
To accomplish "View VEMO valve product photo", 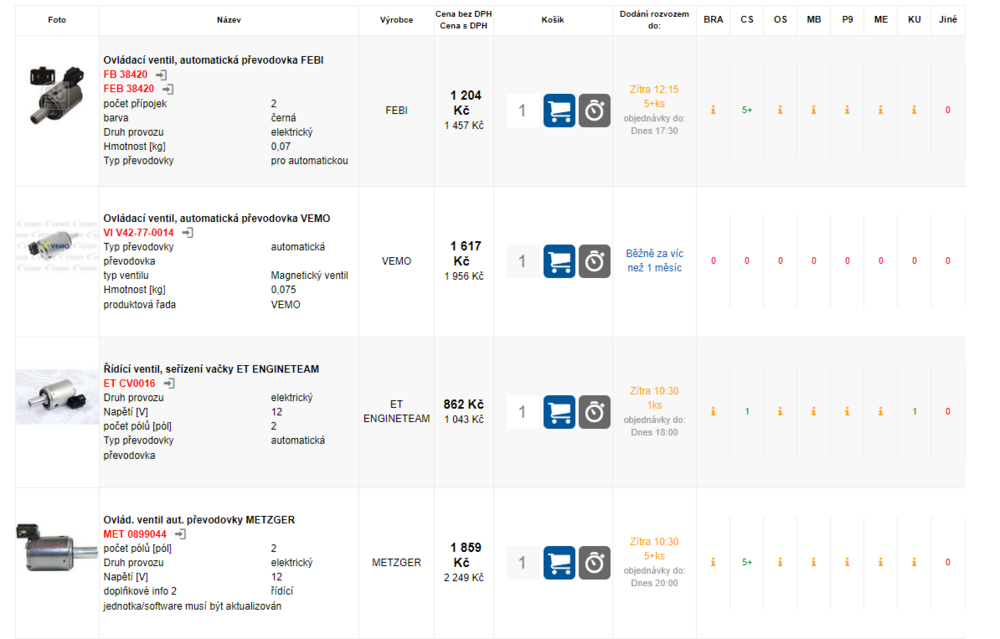I will (x=57, y=246).
